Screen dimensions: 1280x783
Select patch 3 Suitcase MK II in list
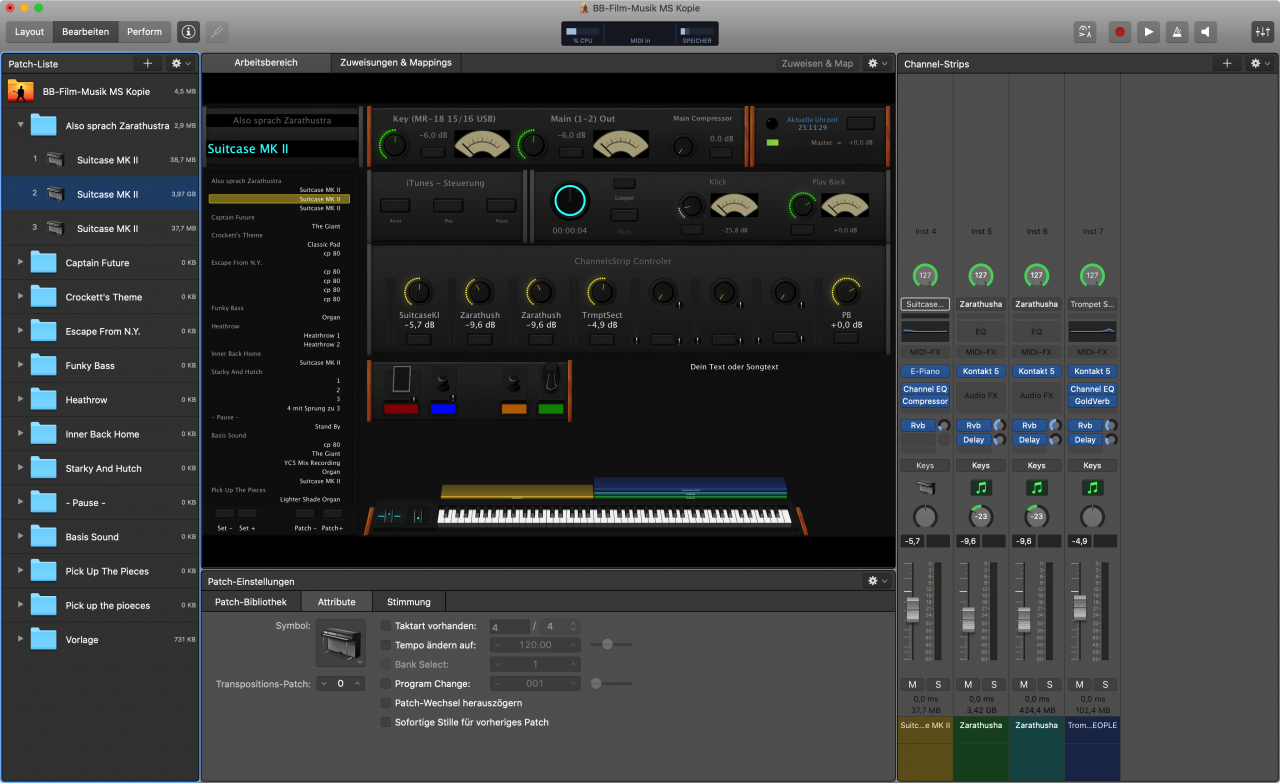tap(100, 228)
